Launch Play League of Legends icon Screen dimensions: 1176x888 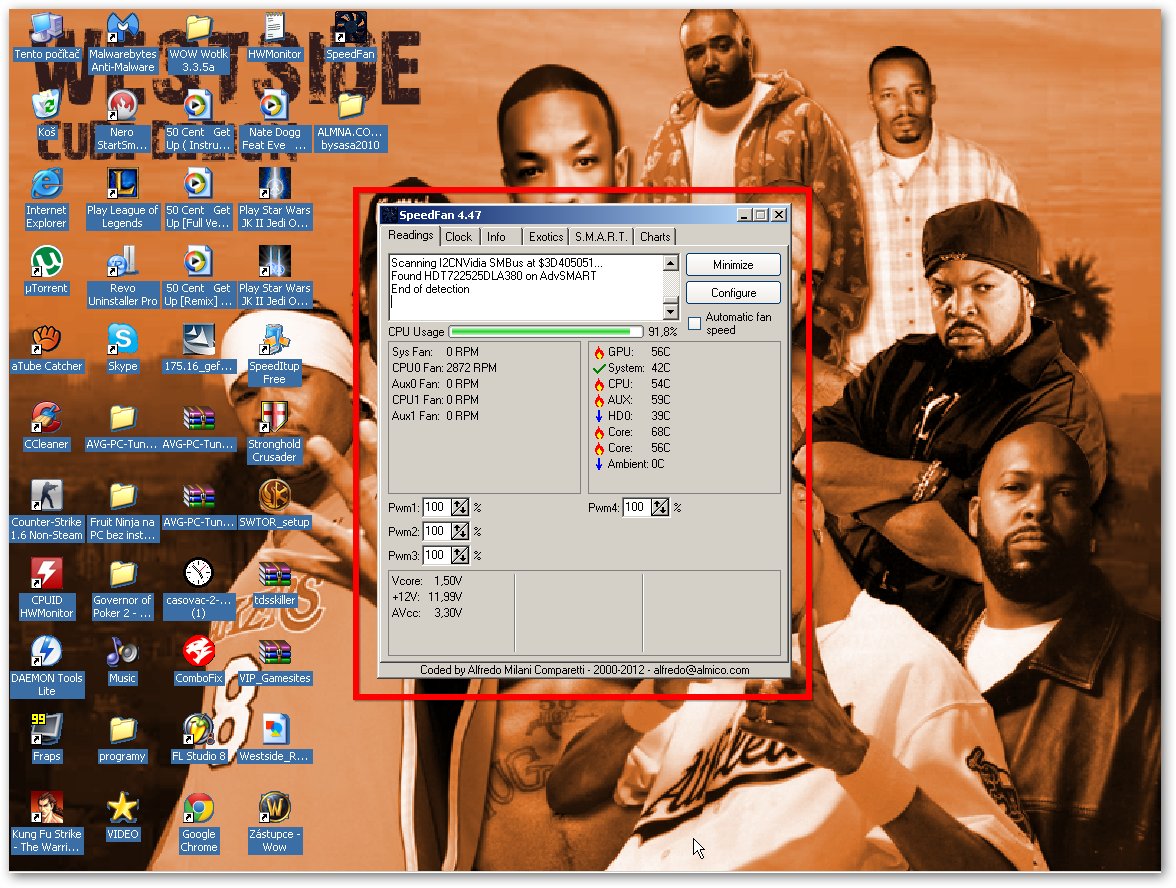point(122,199)
